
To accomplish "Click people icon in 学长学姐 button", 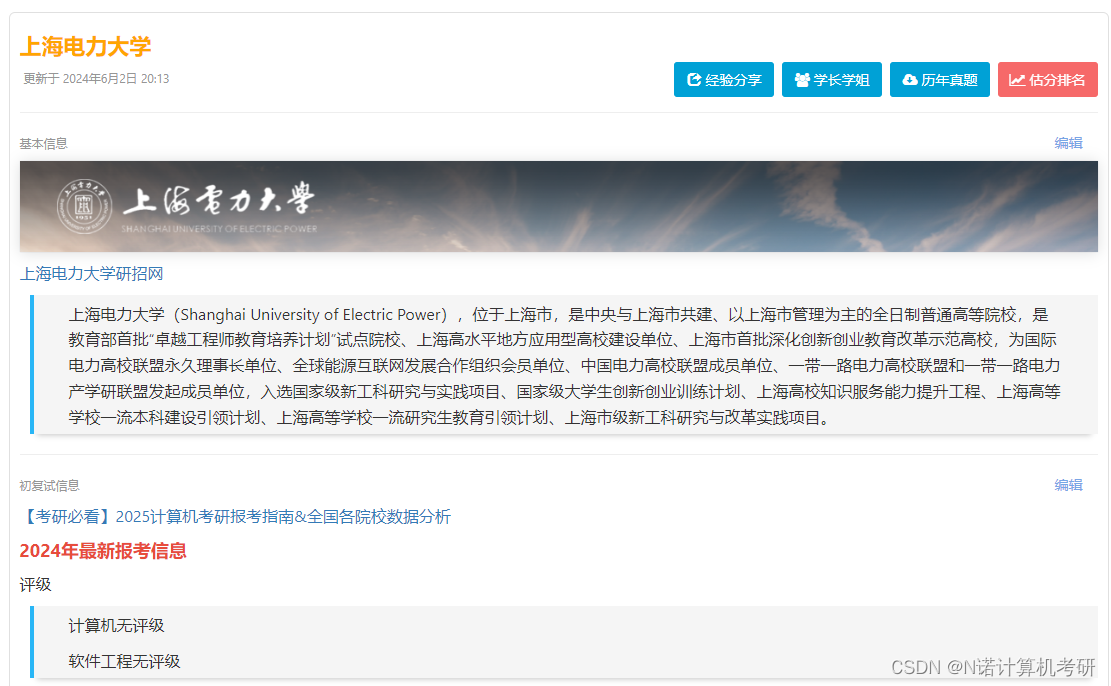I will tap(802, 80).
